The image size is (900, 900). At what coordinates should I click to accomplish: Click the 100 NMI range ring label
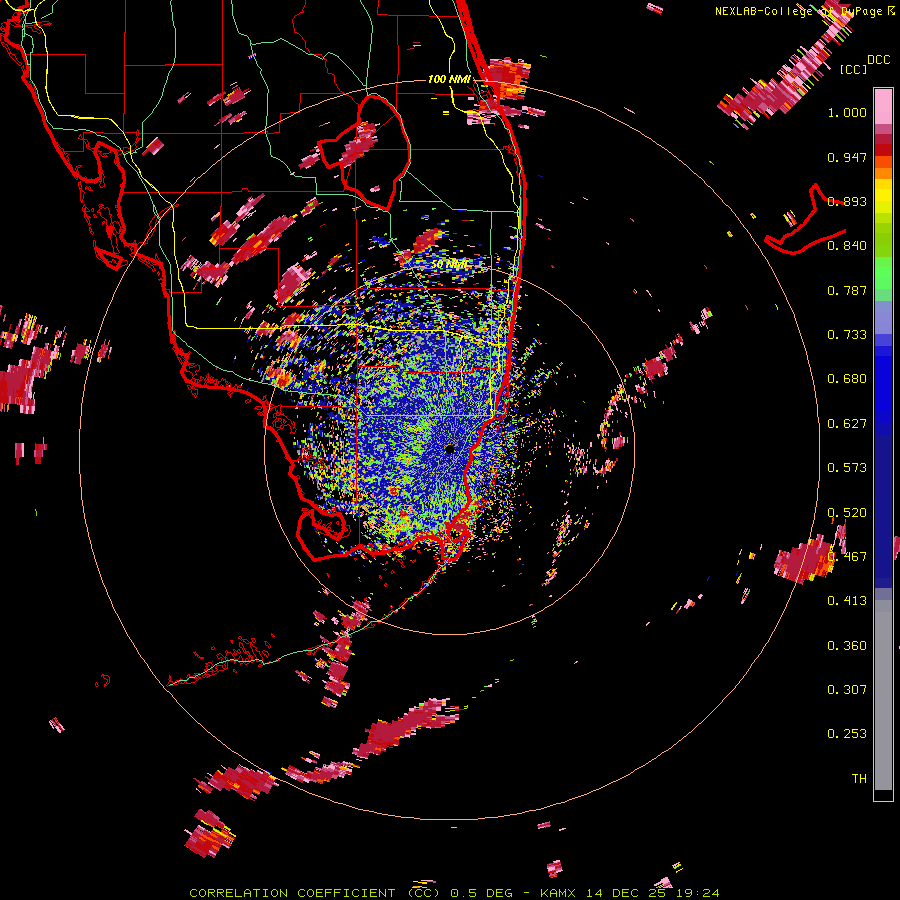(449, 79)
